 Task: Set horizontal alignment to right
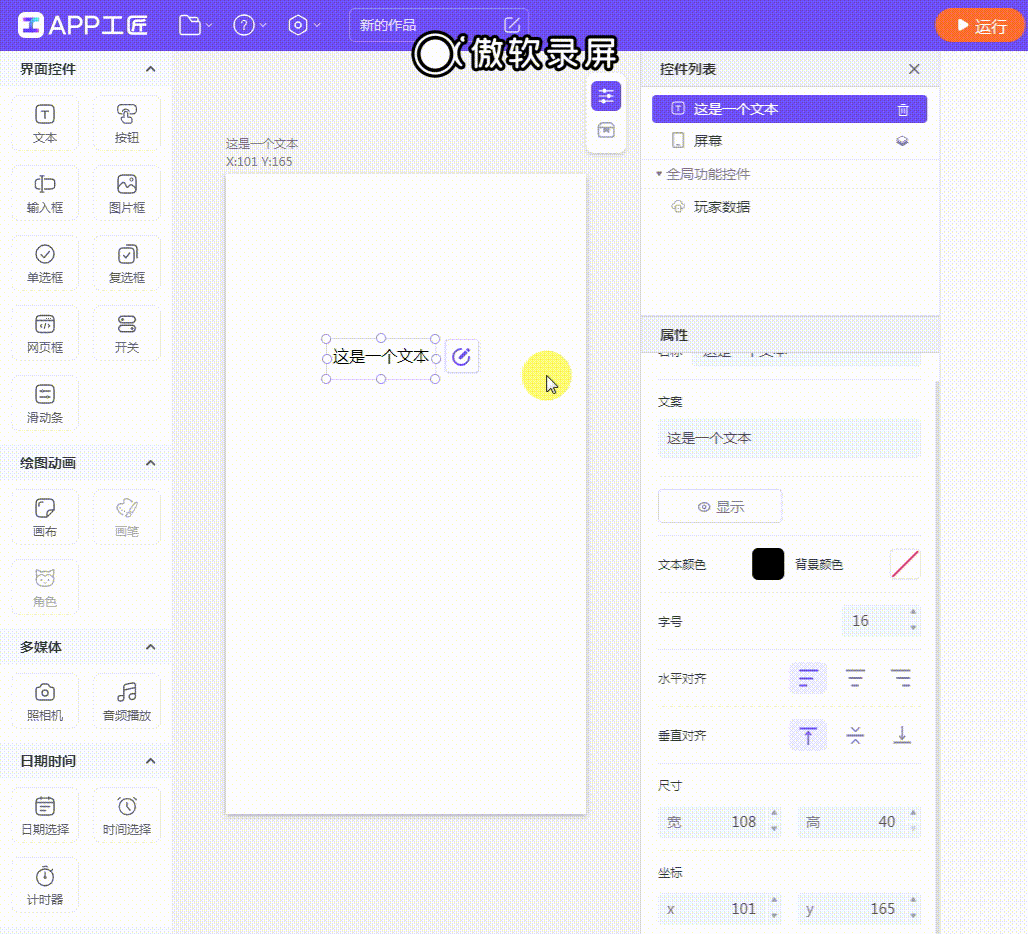(x=901, y=678)
